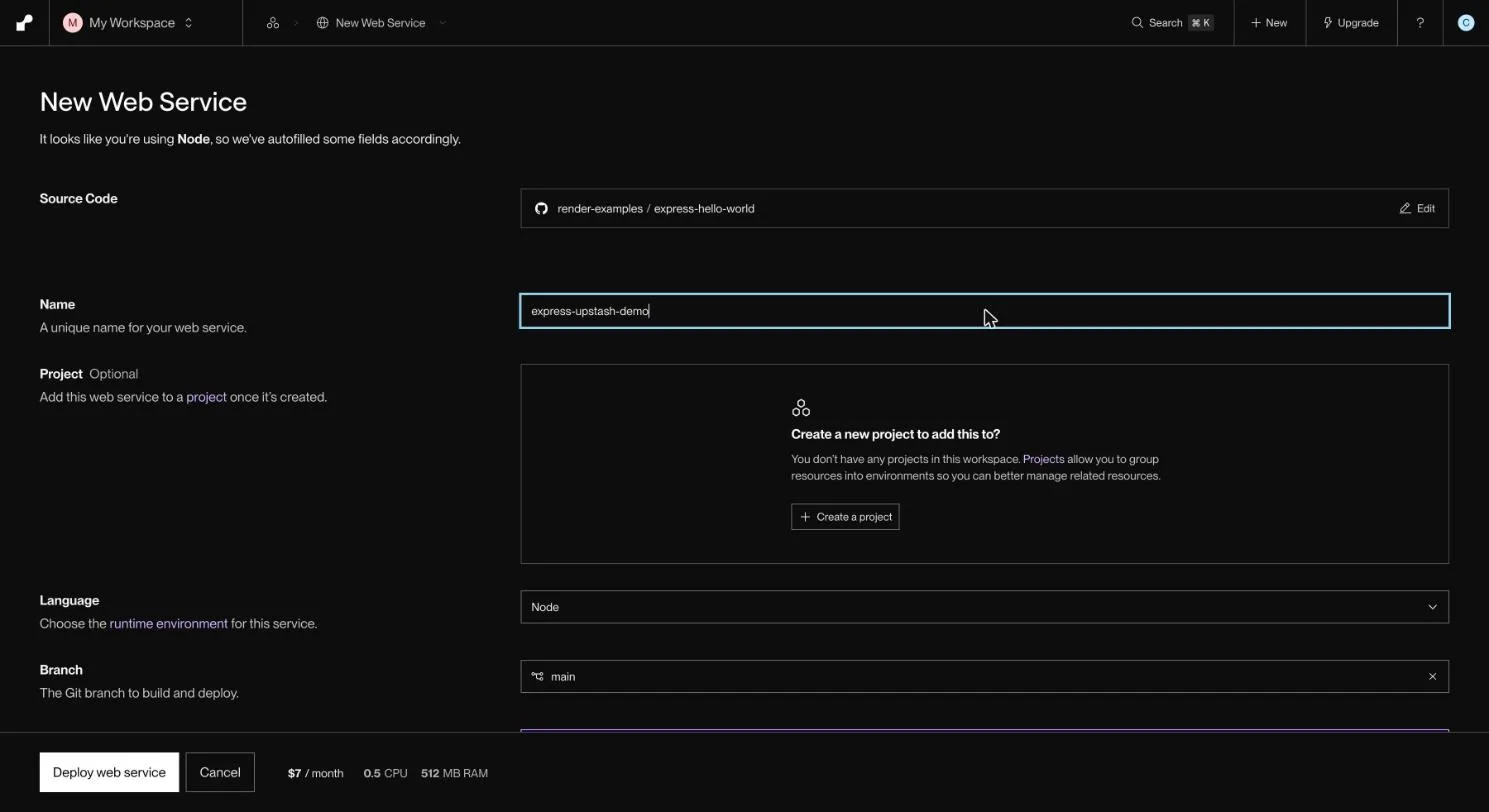Edit the source code repository
The height and width of the screenshot is (812, 1489).
point(1417,209)
